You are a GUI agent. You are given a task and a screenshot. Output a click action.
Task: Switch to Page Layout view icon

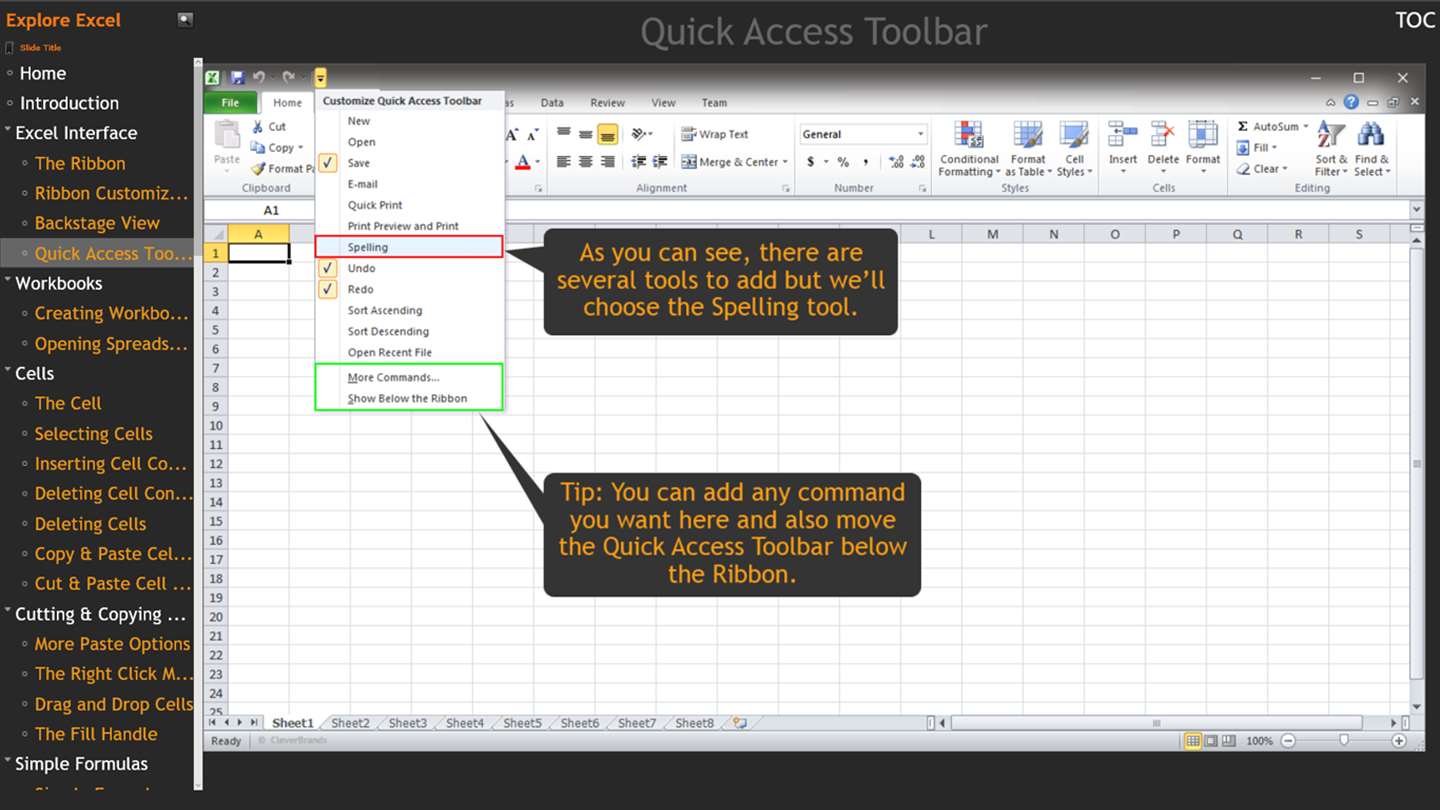click(1211, 741)
